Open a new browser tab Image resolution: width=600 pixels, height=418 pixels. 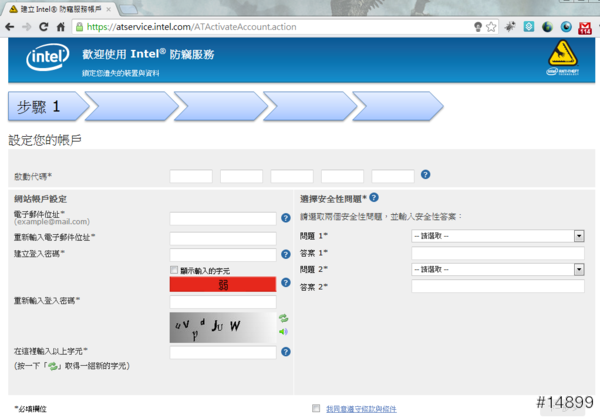point(129,9)
